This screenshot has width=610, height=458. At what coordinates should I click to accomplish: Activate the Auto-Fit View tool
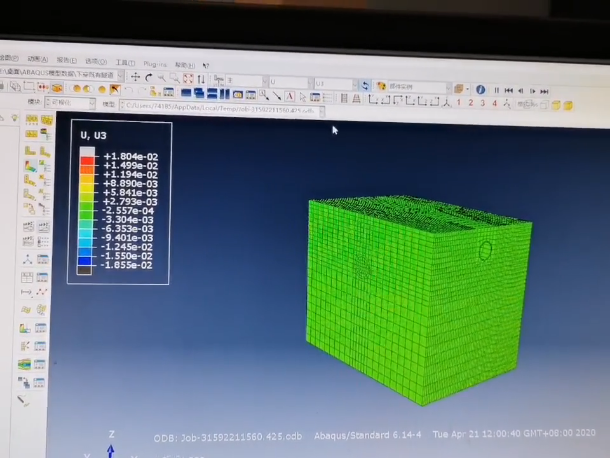point(188,79)
